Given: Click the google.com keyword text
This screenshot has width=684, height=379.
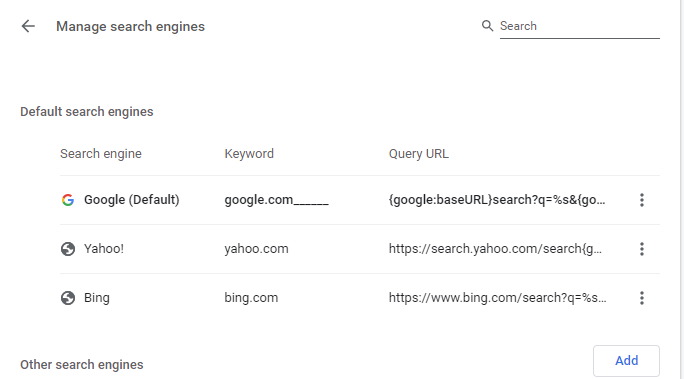Looking at the screenshot, I should pos(277,200).
